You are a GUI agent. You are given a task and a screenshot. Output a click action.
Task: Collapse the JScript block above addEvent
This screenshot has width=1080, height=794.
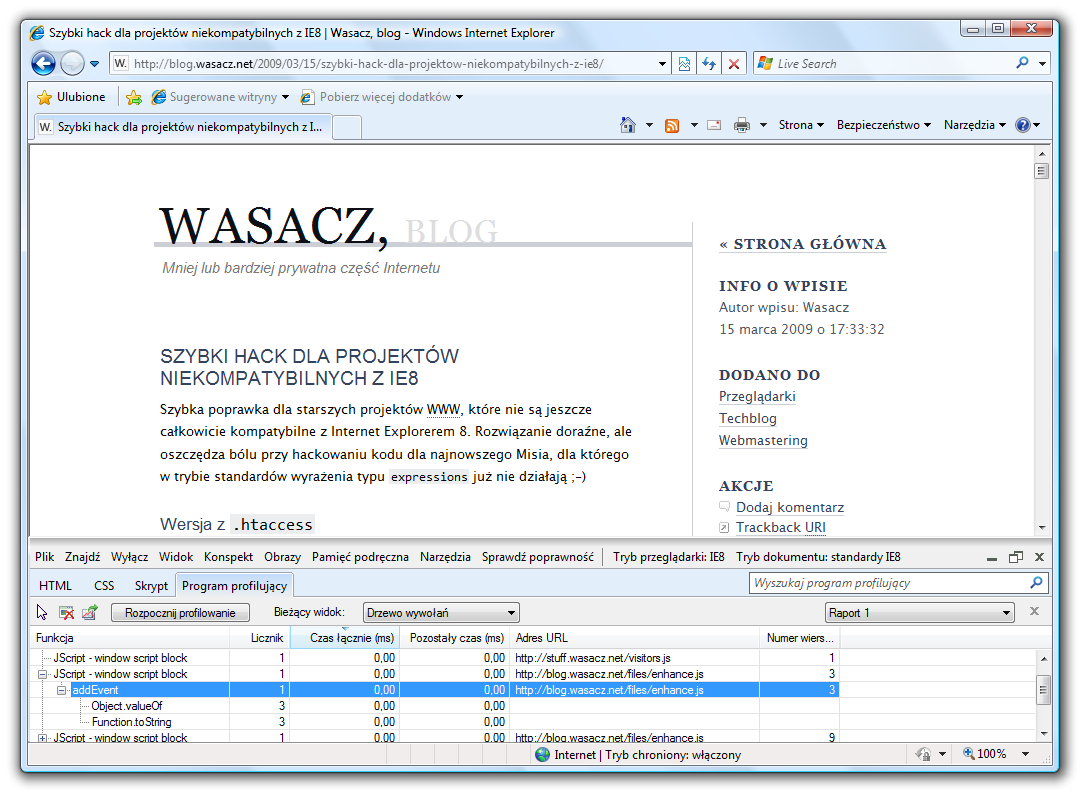(43, 674)
